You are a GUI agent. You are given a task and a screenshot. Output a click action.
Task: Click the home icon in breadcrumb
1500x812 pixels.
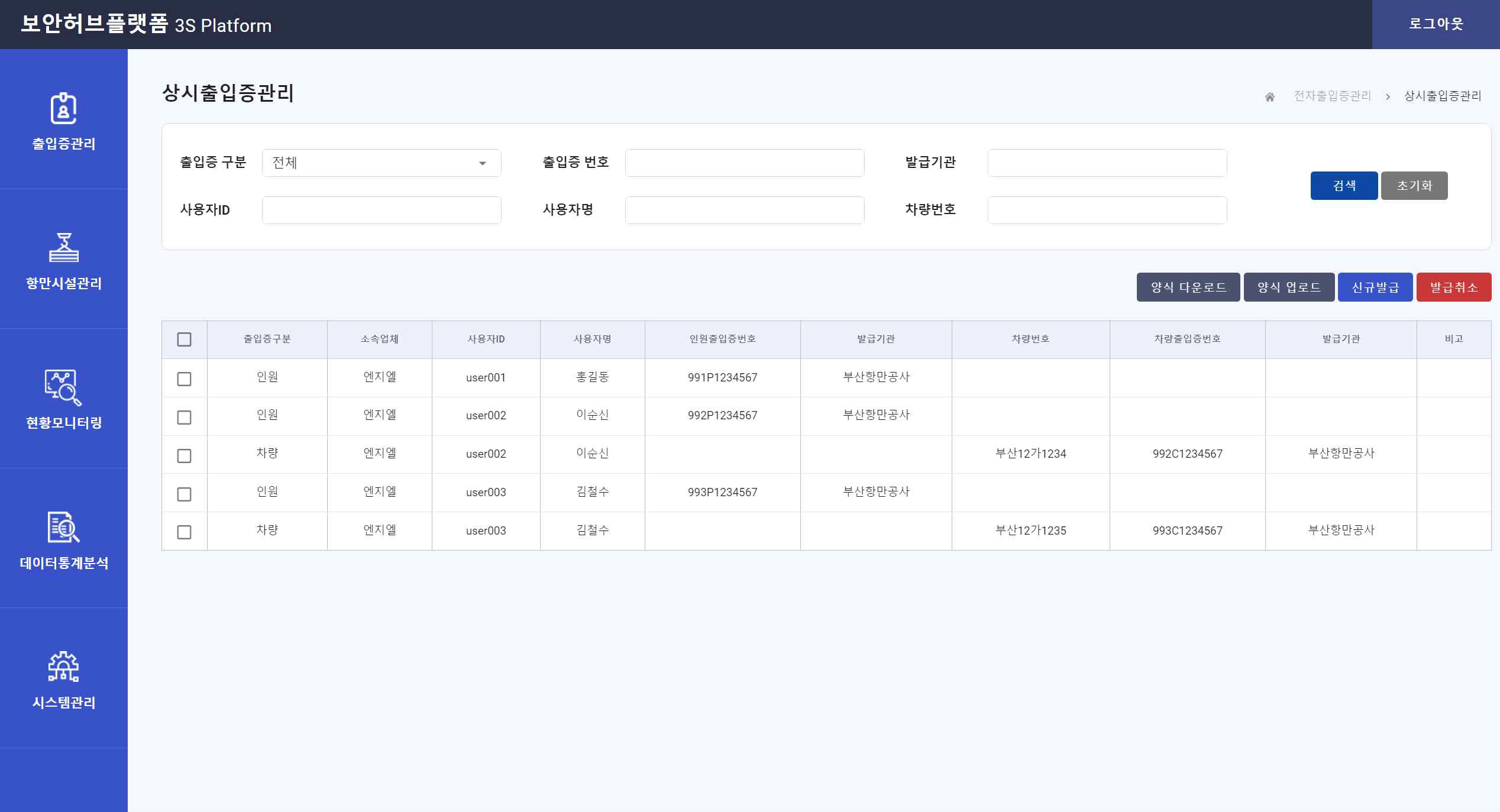pyautogui.click(x=1269, y=96)
